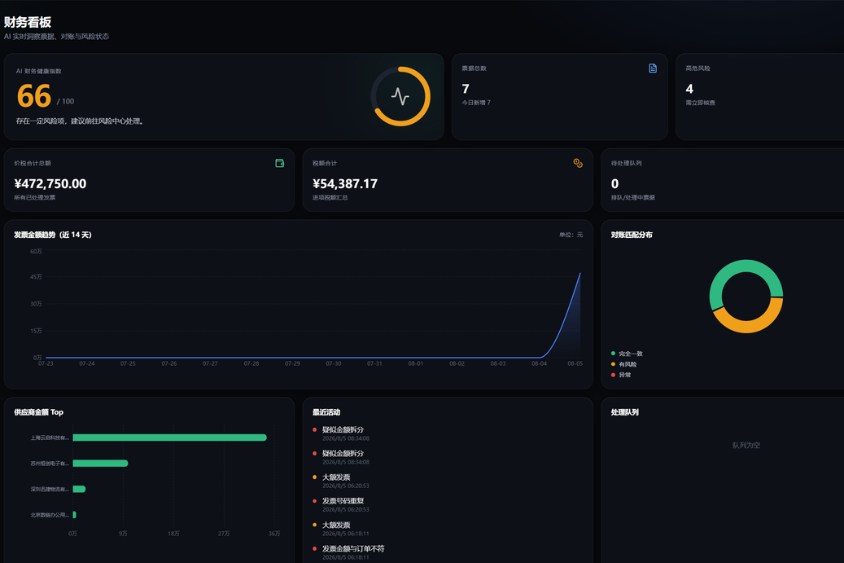This screenshot has height=563, width=844.
Task: Click the orange dot beside 大额发票 at 06:20:53
Action: (314, 477)
